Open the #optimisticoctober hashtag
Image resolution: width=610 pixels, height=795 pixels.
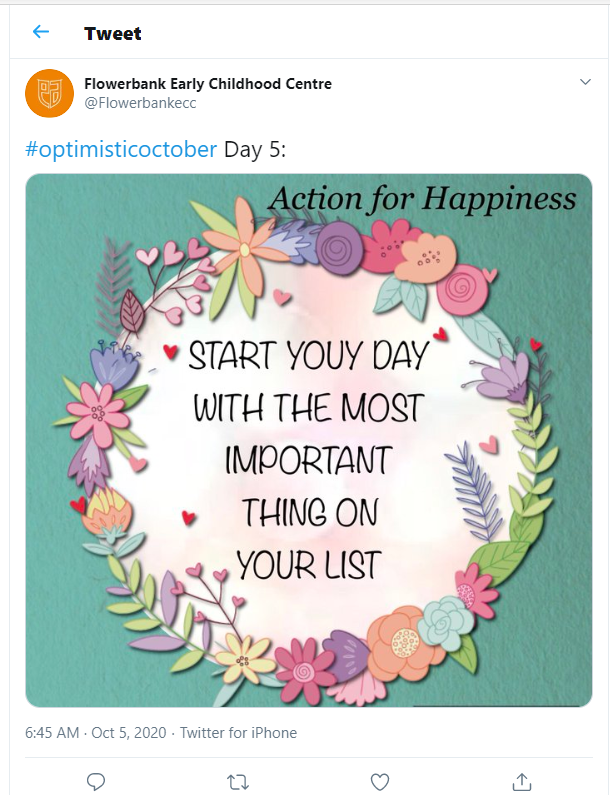(120, 149)
